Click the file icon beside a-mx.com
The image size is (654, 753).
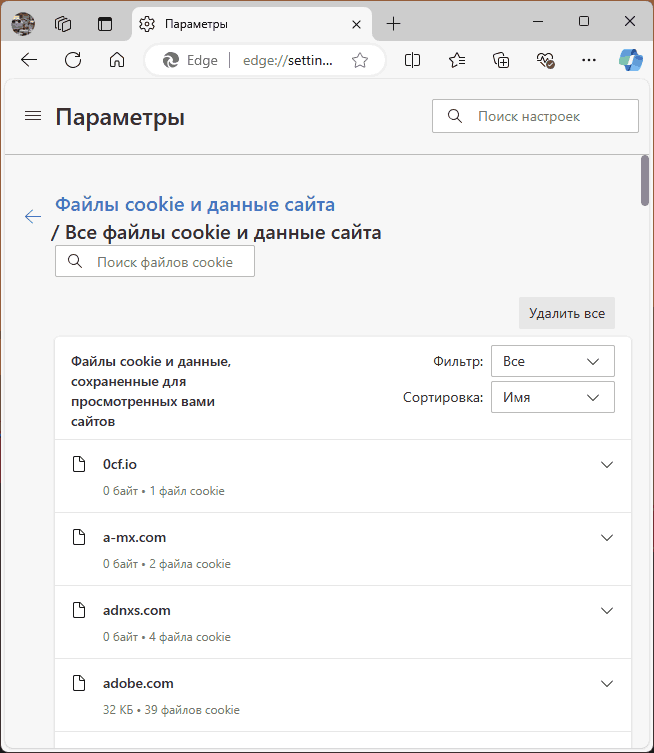[x=79, y=537]
